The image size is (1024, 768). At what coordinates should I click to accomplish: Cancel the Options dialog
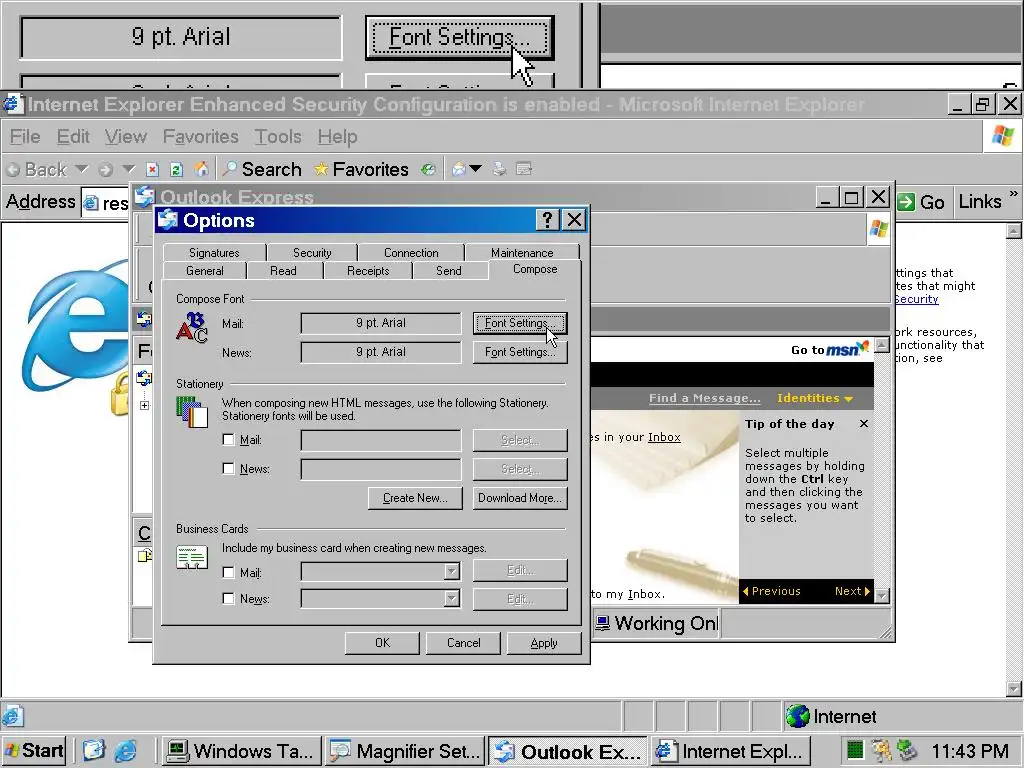click(x=463, y=643)
